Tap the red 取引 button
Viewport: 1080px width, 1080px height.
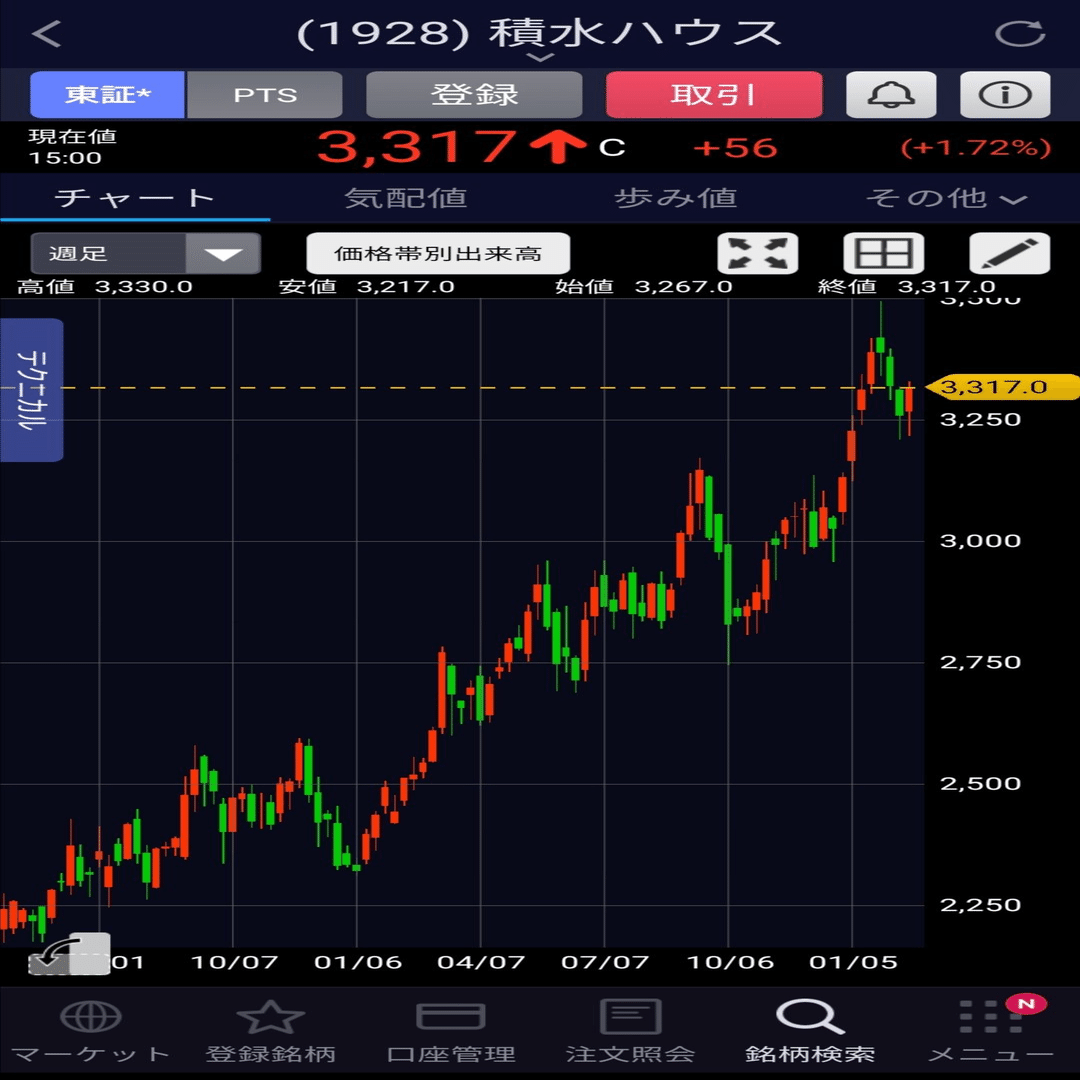pyautogui.click(x=714, y=94)
